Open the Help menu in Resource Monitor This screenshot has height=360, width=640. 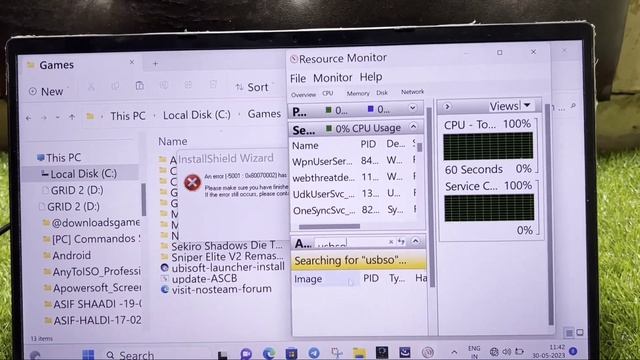point(371,77)
